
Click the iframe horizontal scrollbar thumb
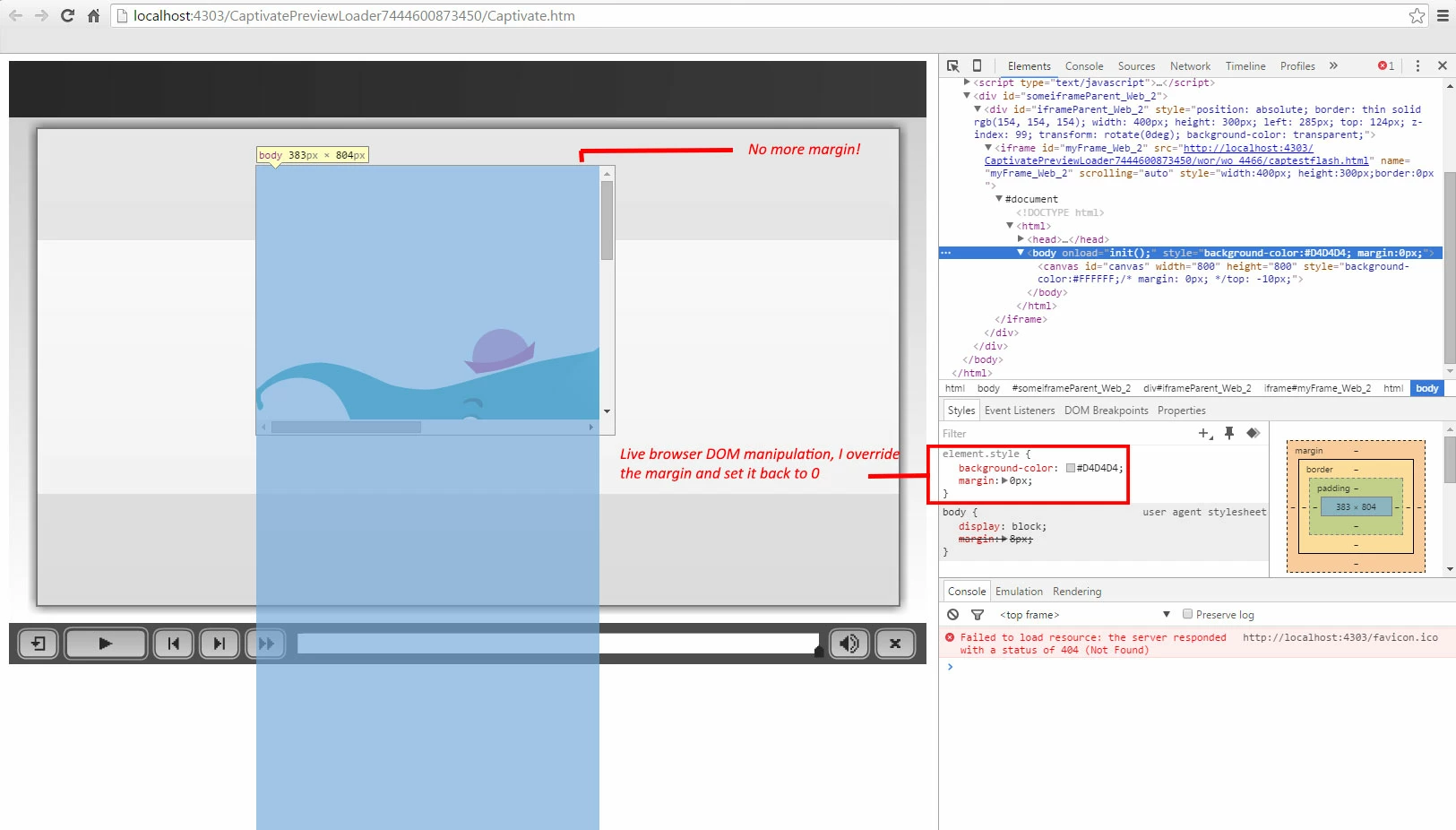pyautogui.click(x=346, y=428)
